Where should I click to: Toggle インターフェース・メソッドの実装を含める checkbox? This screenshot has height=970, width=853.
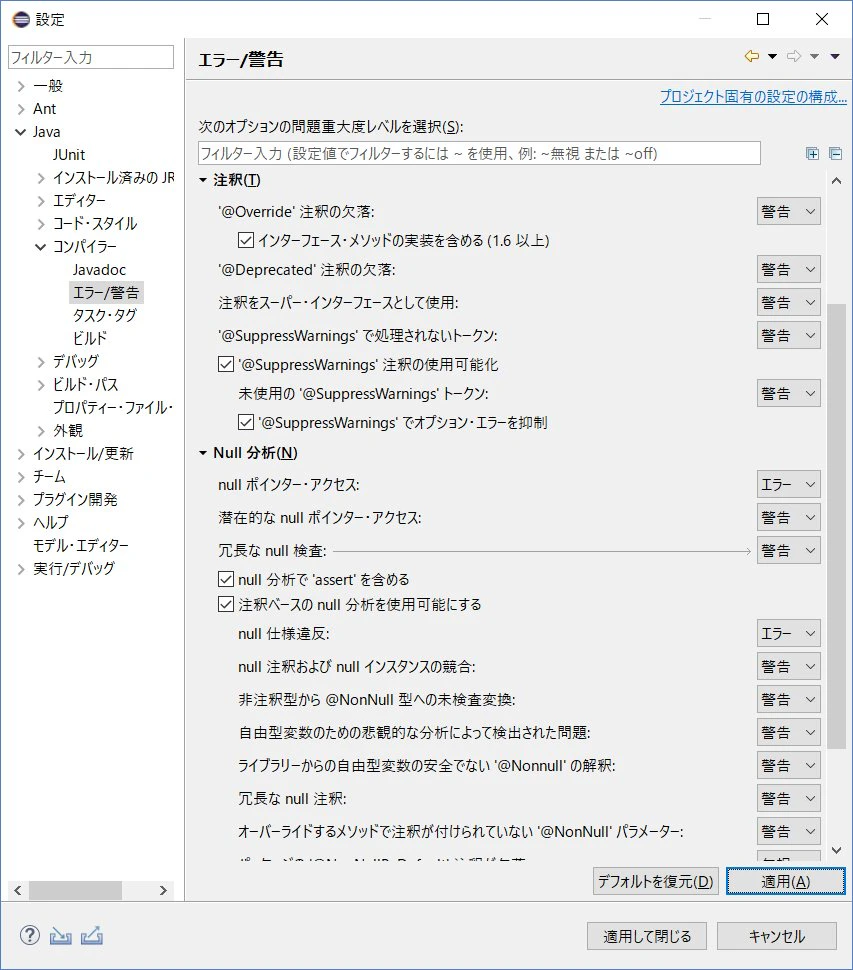click(x=246, y=240)
